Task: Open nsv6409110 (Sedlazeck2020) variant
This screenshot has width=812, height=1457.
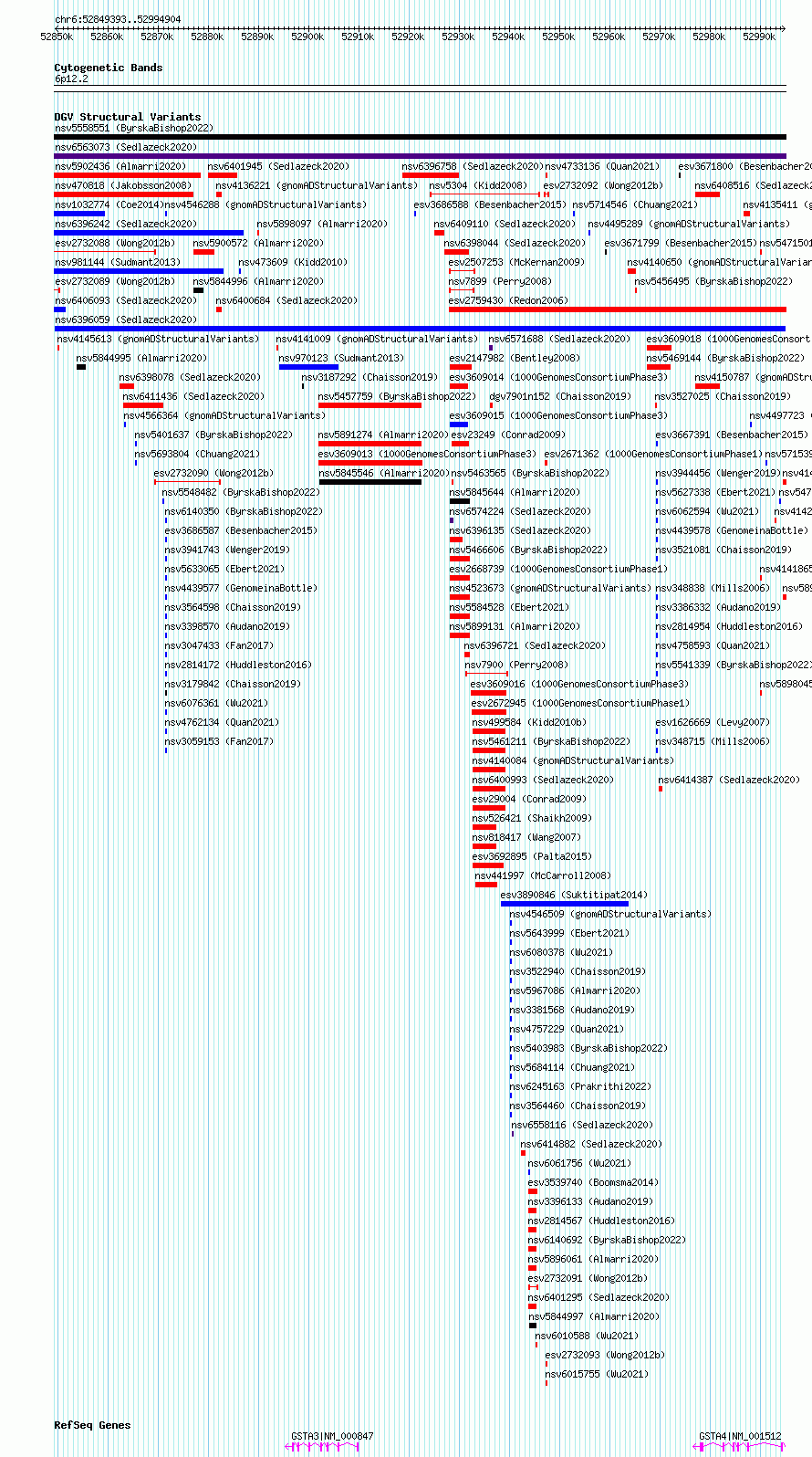Action: tap(505, 225)
